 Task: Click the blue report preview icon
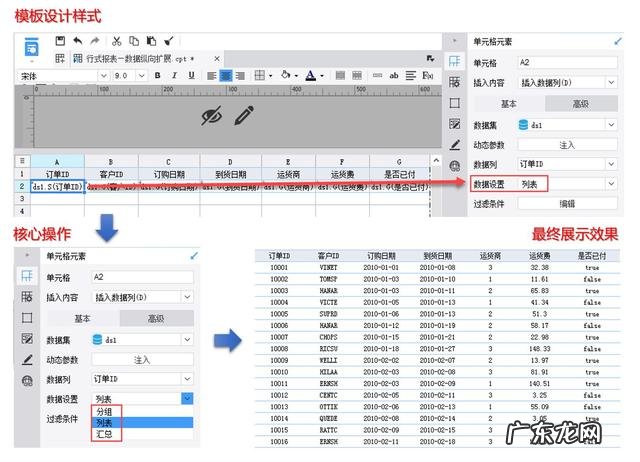point(32,48)
